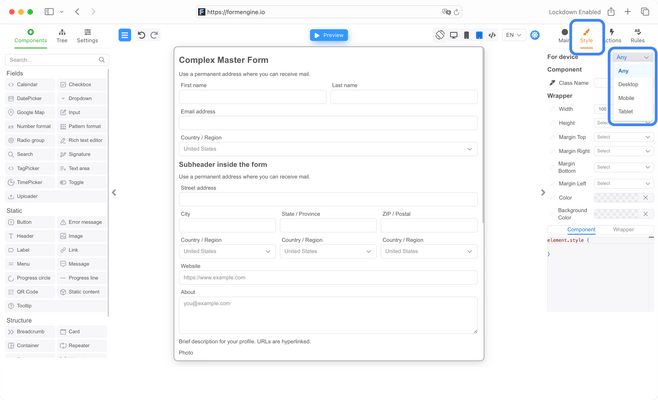
Task: Click the First name input field
Action: click(253, 97)
